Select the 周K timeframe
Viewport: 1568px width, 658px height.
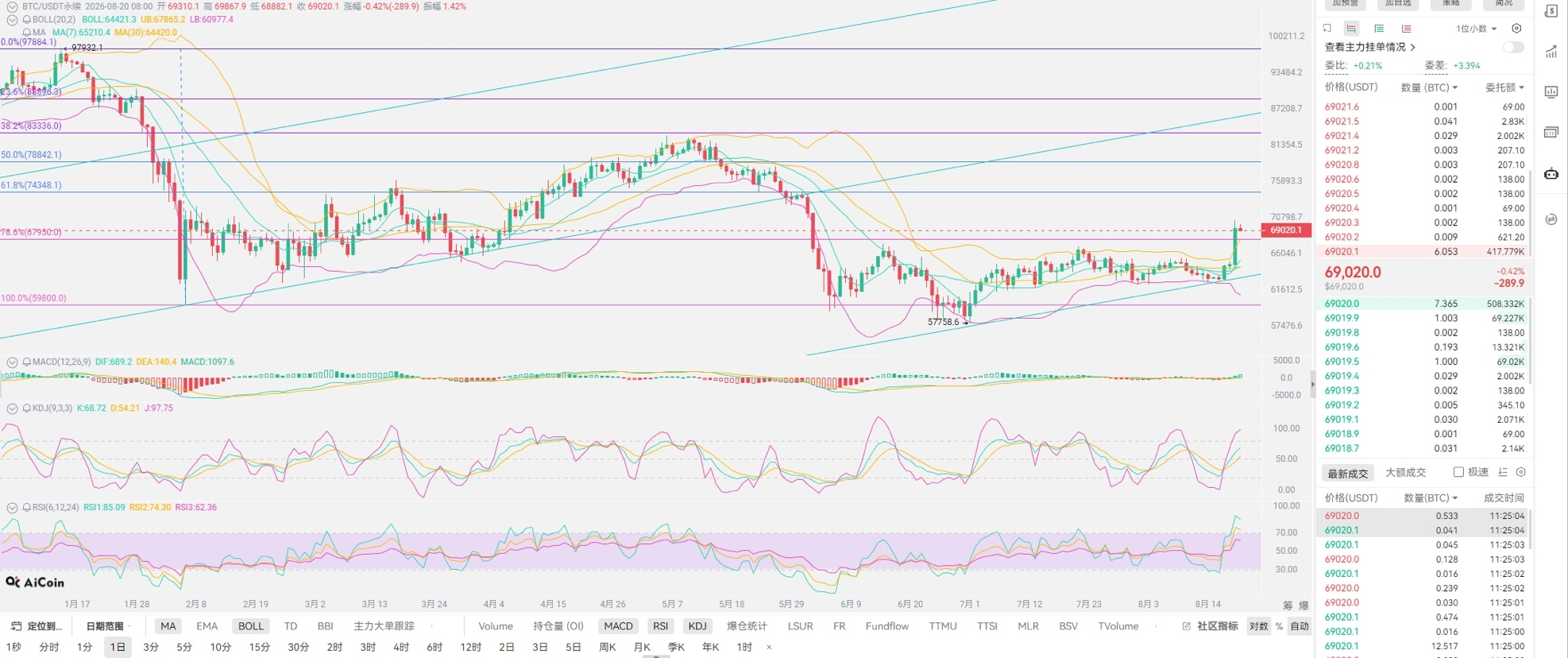(x=608, y=647)
